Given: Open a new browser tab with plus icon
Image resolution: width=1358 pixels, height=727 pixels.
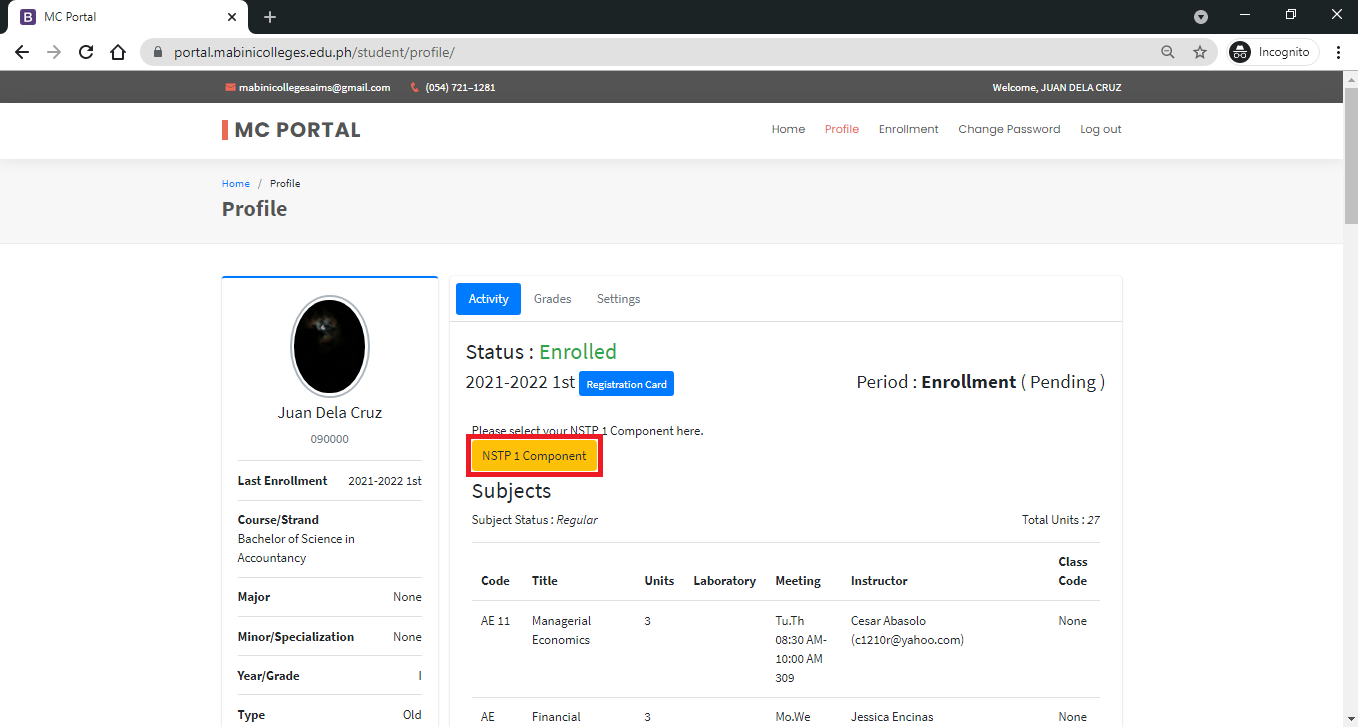Looking at the screenshot, I should 269,17.
